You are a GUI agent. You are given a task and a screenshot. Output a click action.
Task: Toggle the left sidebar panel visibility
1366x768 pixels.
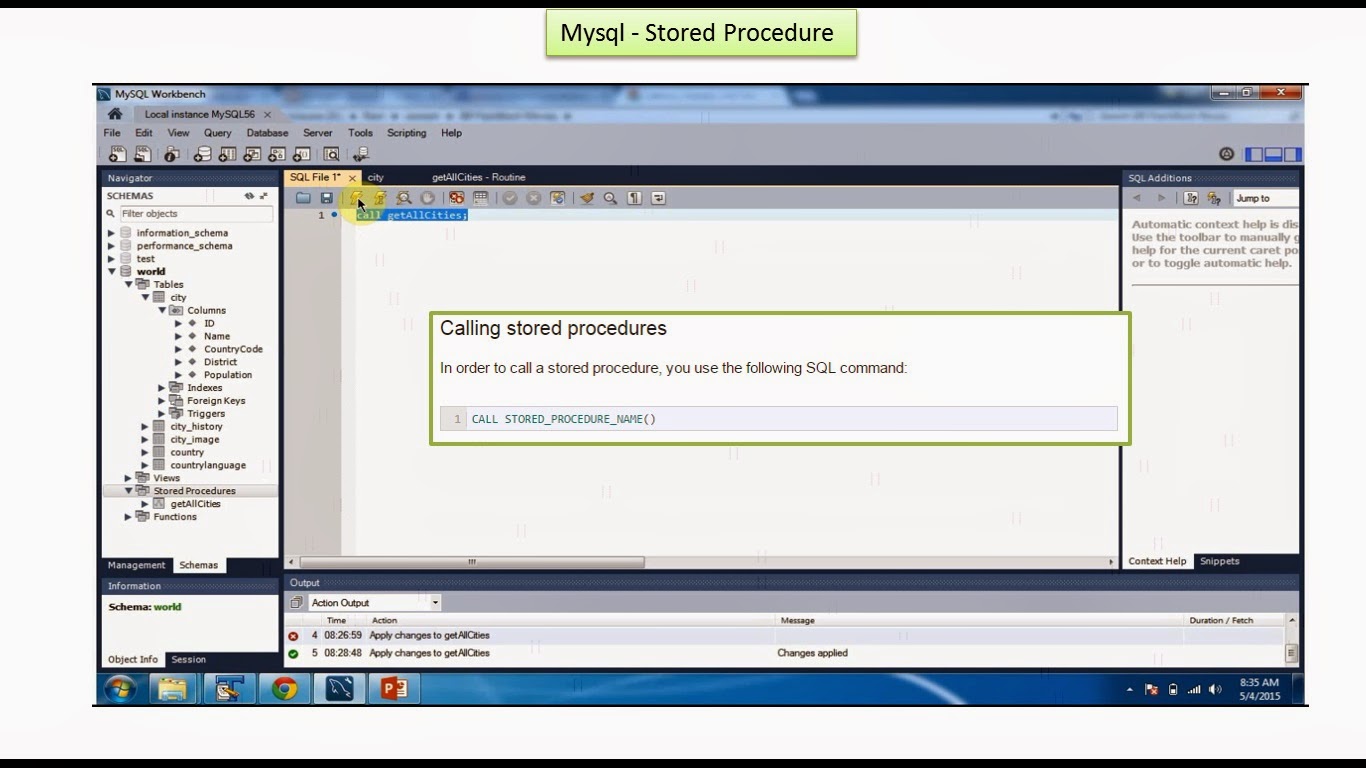1254,154
